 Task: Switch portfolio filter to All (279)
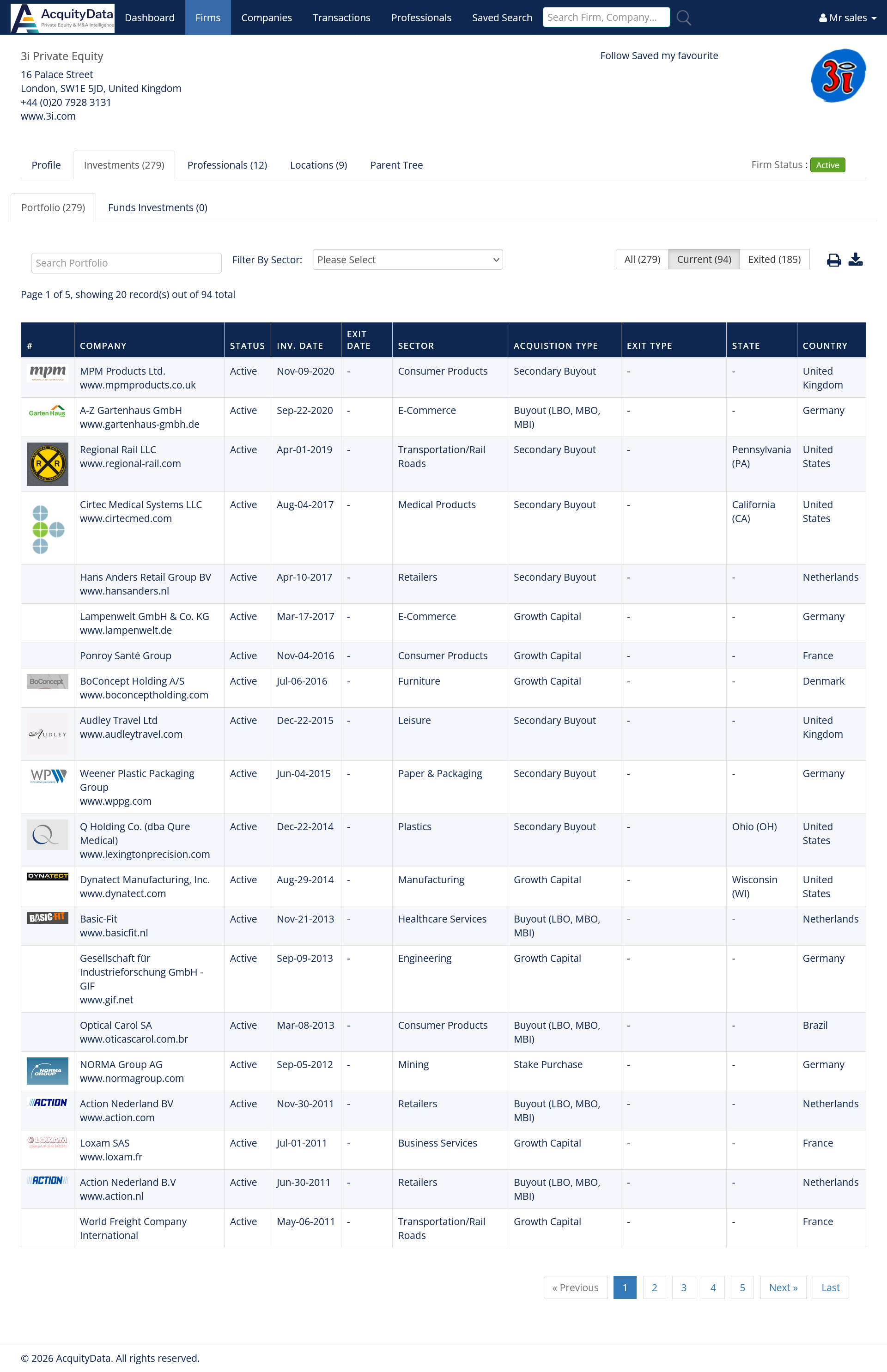641,259
